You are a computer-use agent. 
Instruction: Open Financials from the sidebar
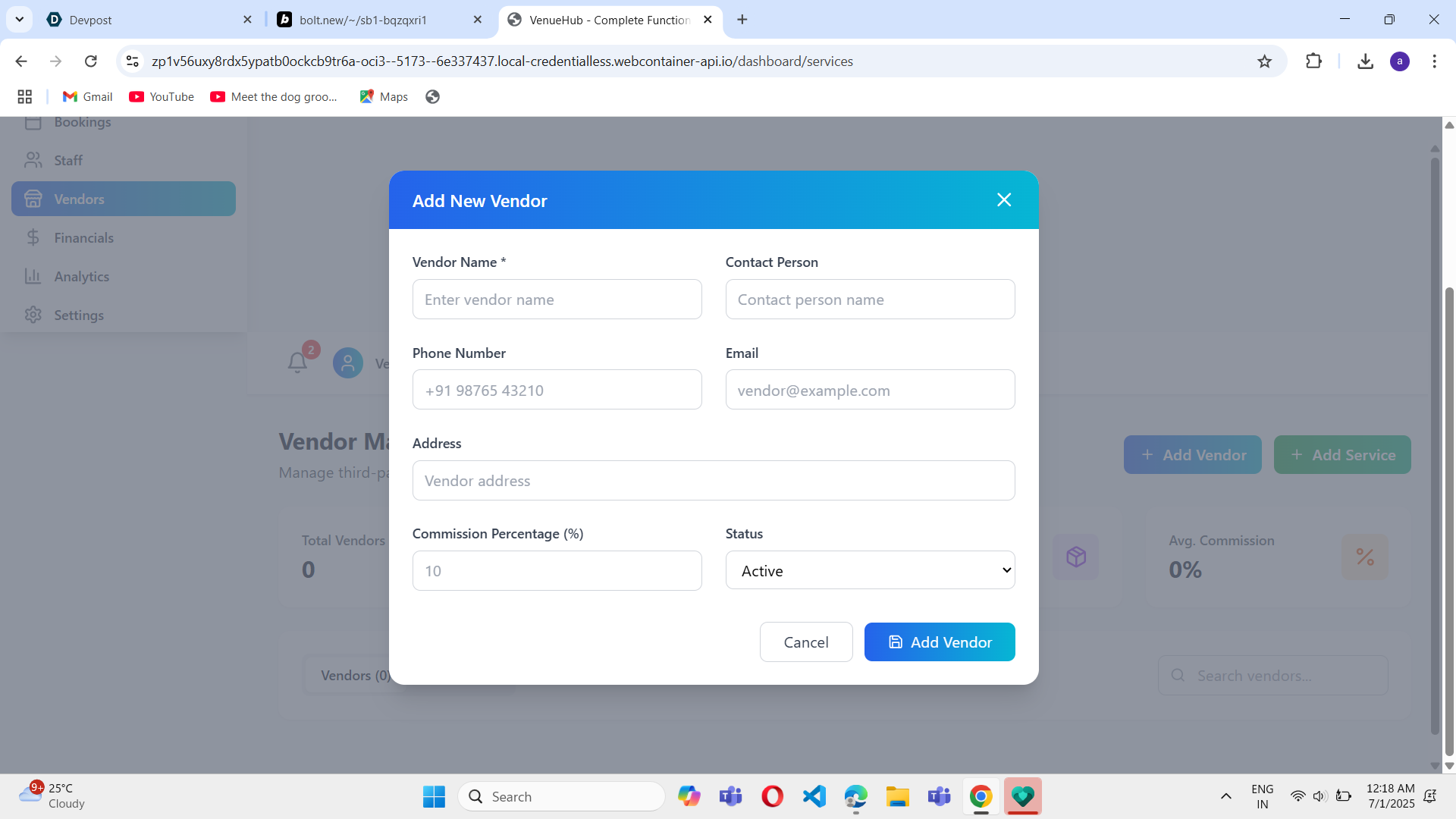click(83, 238)
